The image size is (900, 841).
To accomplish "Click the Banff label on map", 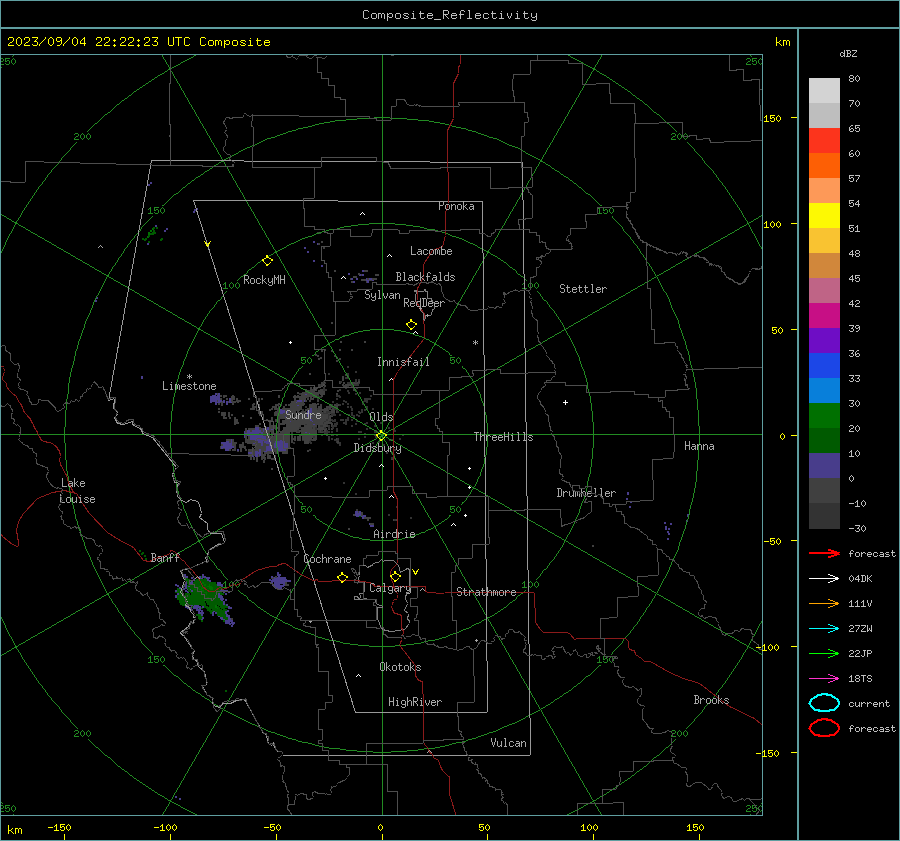I will (165, 557).
